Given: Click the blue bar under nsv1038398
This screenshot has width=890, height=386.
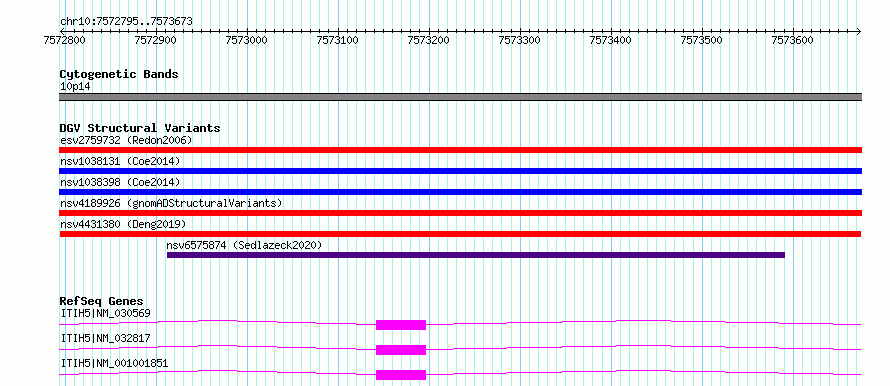Looking at the screenshot, I should [x=460, y=192].
